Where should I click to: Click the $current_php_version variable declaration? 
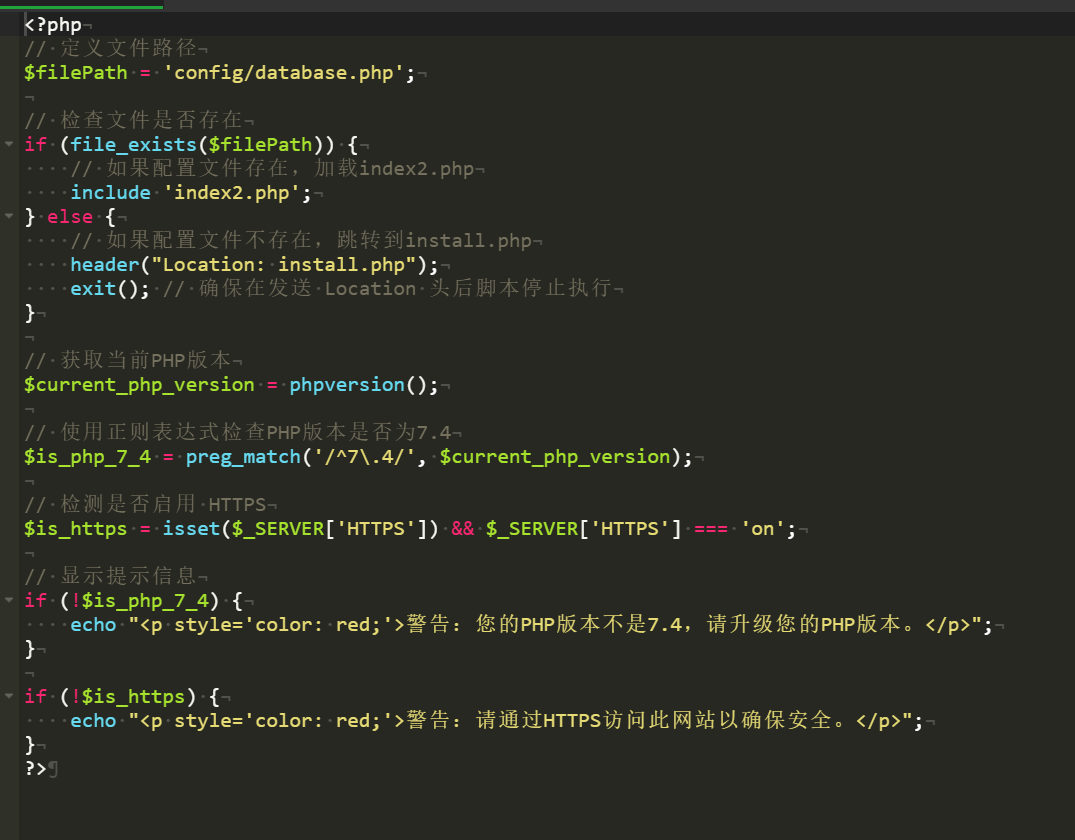(139, 385)
